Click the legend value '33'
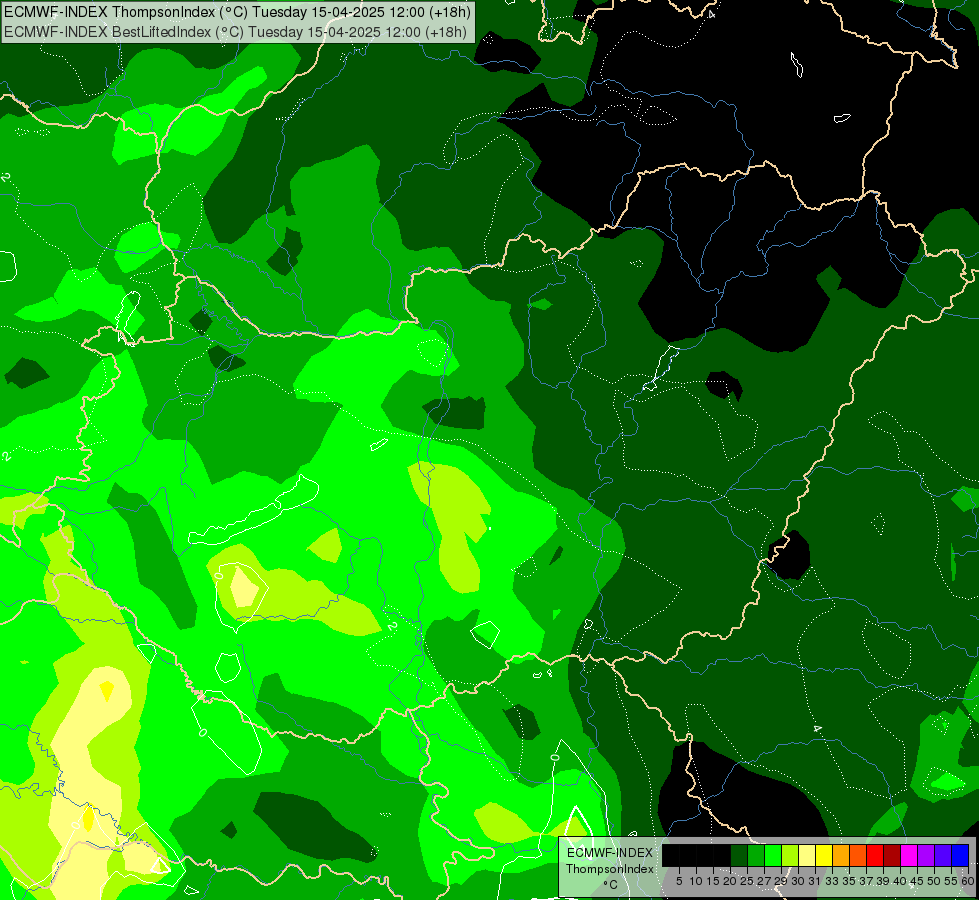 pos(832,881)
